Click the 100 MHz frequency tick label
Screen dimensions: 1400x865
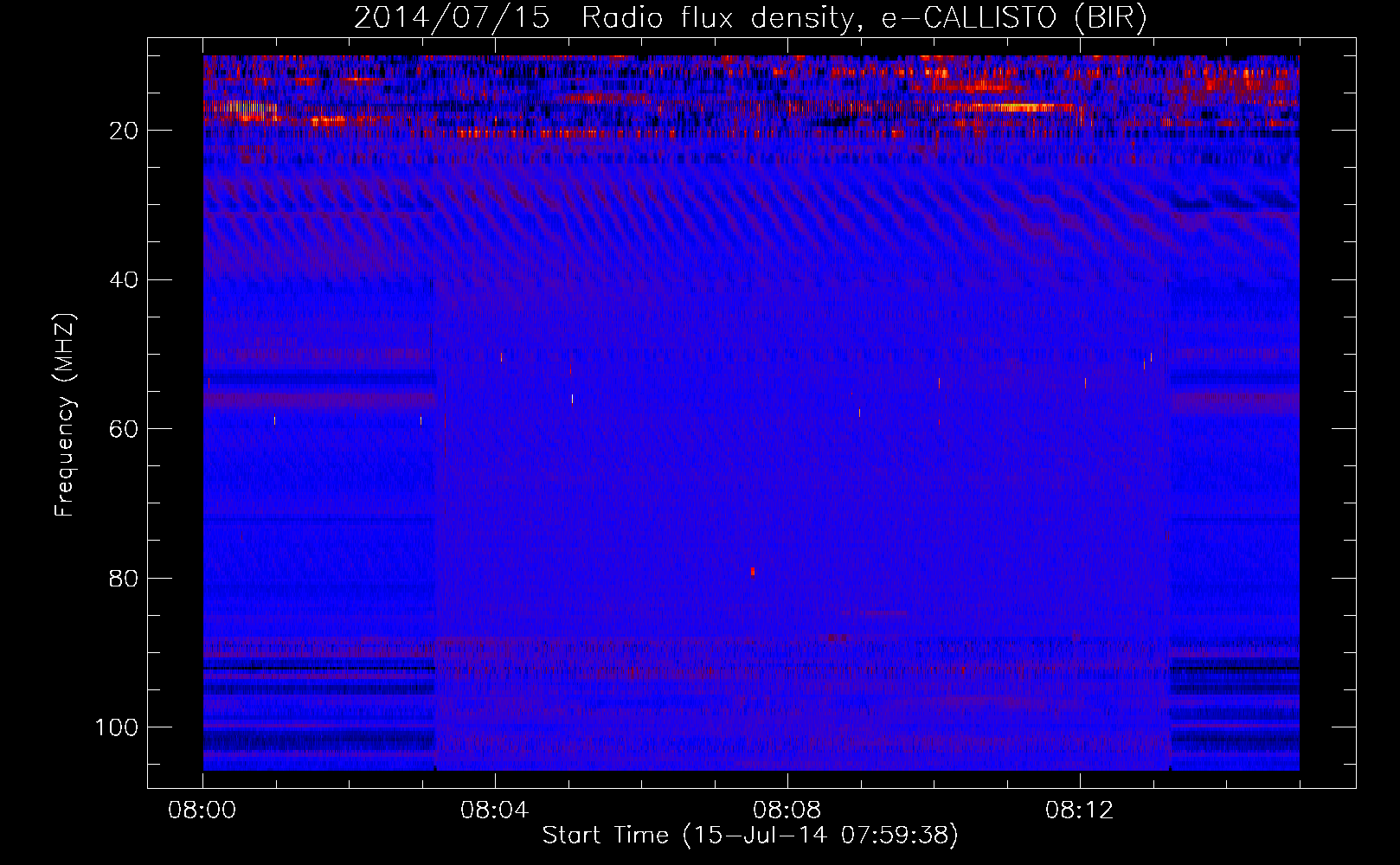[x=118, y=727]
